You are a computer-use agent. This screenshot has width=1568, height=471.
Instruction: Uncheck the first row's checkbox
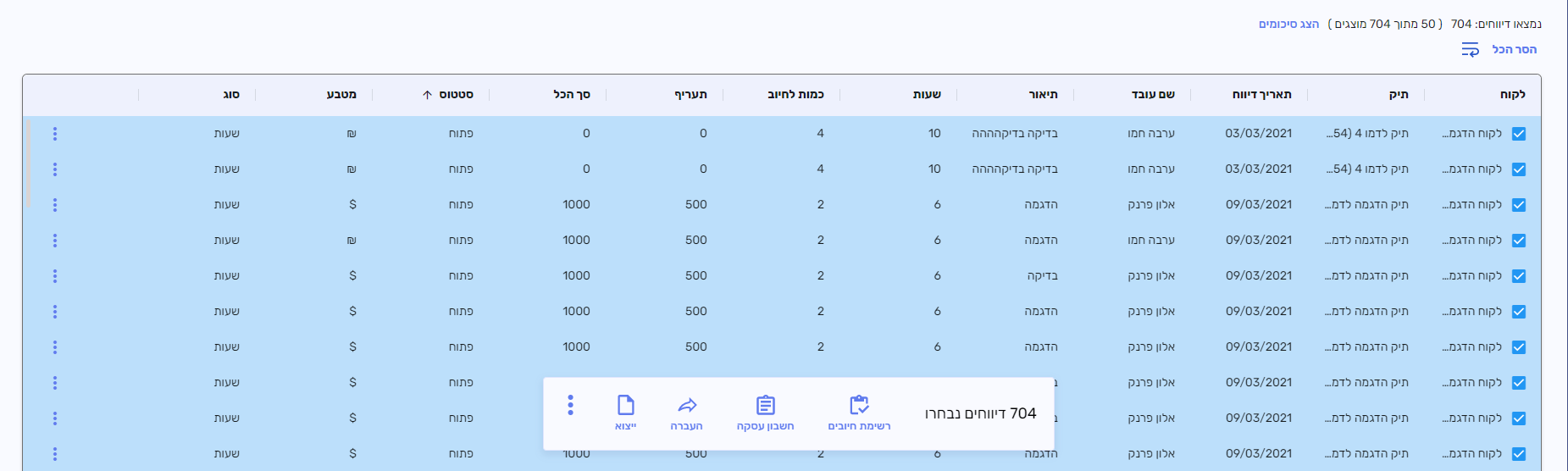(1518, 134)
